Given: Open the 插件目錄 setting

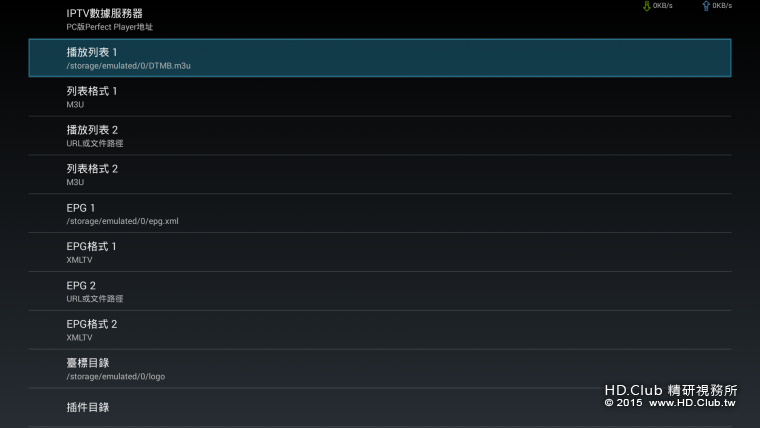Looking at the screenshot, I should pos(380,408).
